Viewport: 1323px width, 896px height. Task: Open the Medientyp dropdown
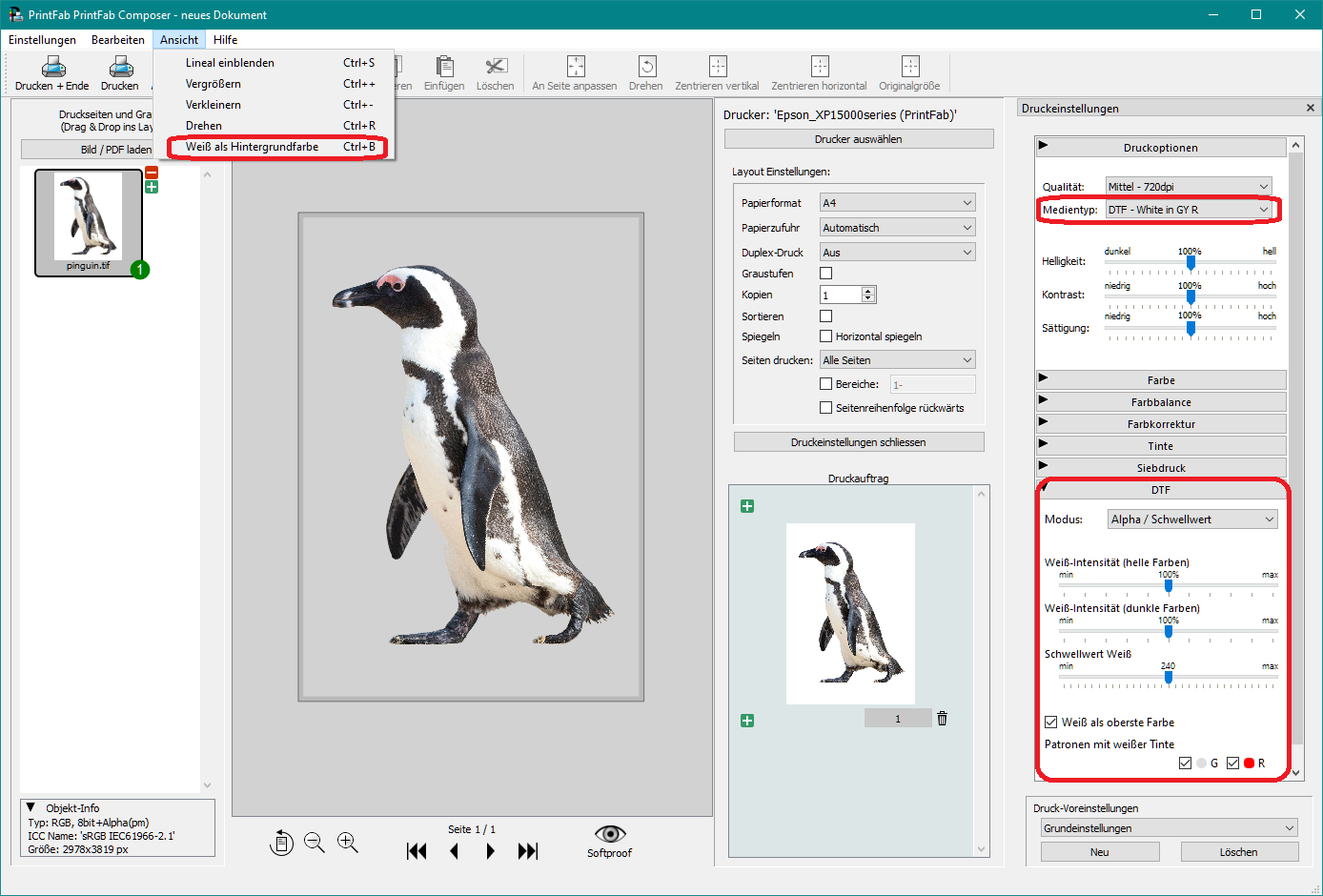pos(1188,209)
